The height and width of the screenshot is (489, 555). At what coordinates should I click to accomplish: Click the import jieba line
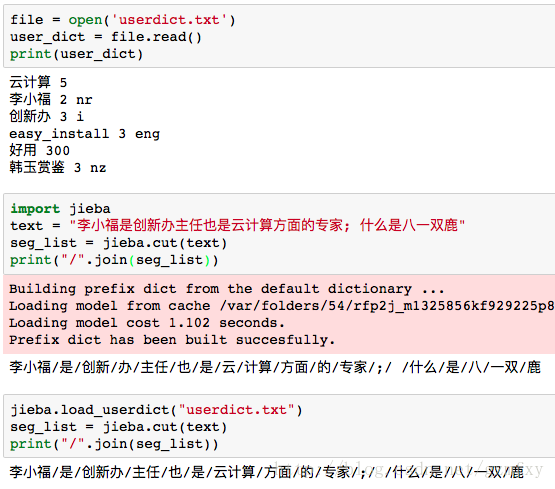[60, 209]
